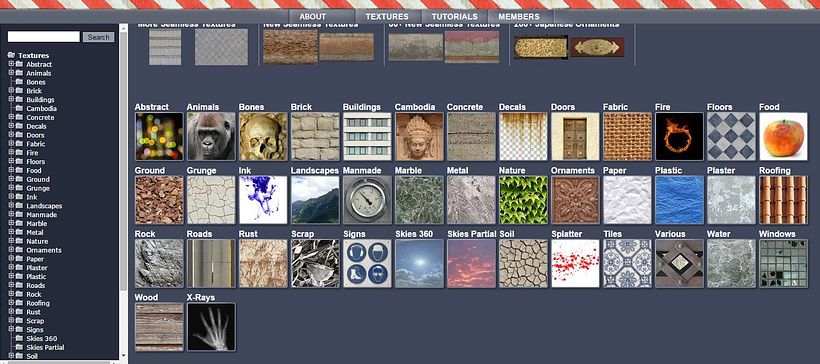Open the TUTORIALS menu tab

tap(454, 16)
